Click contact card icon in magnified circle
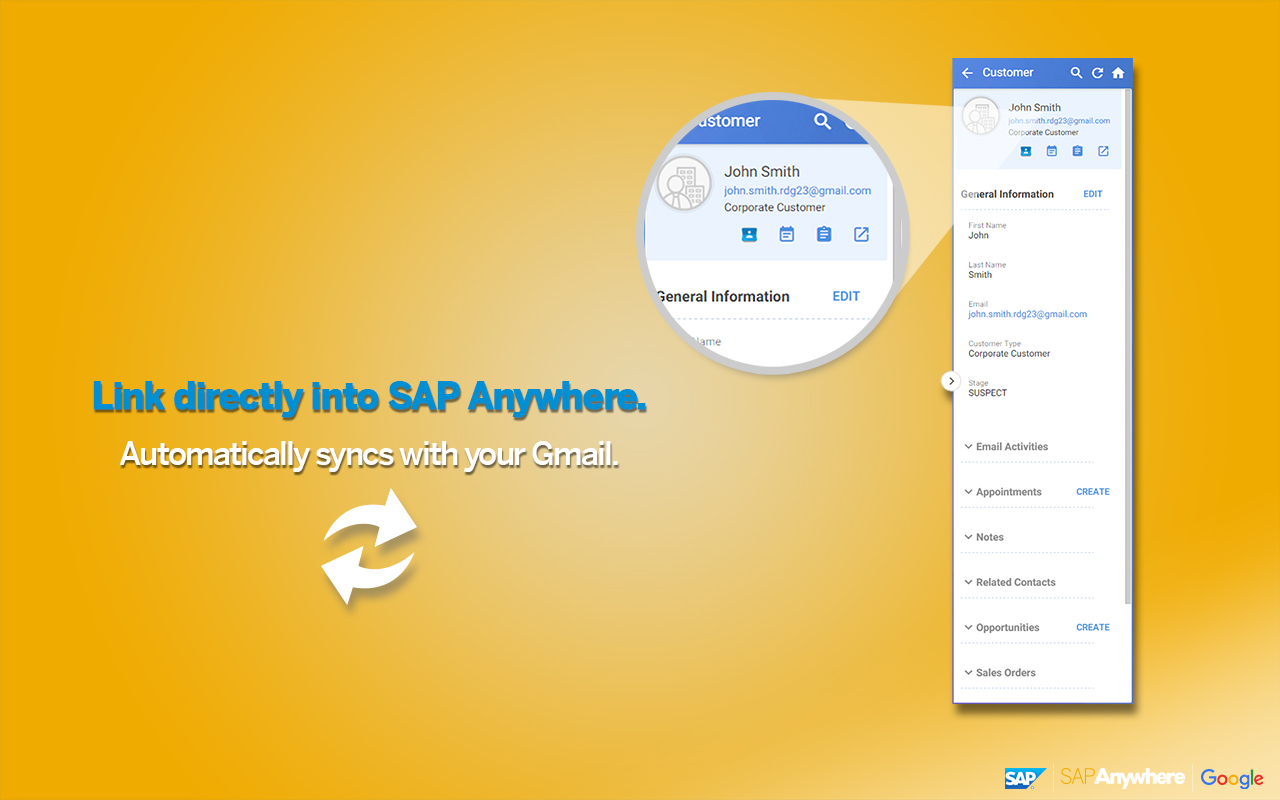The image size is (1280, 800). (749, 234)
